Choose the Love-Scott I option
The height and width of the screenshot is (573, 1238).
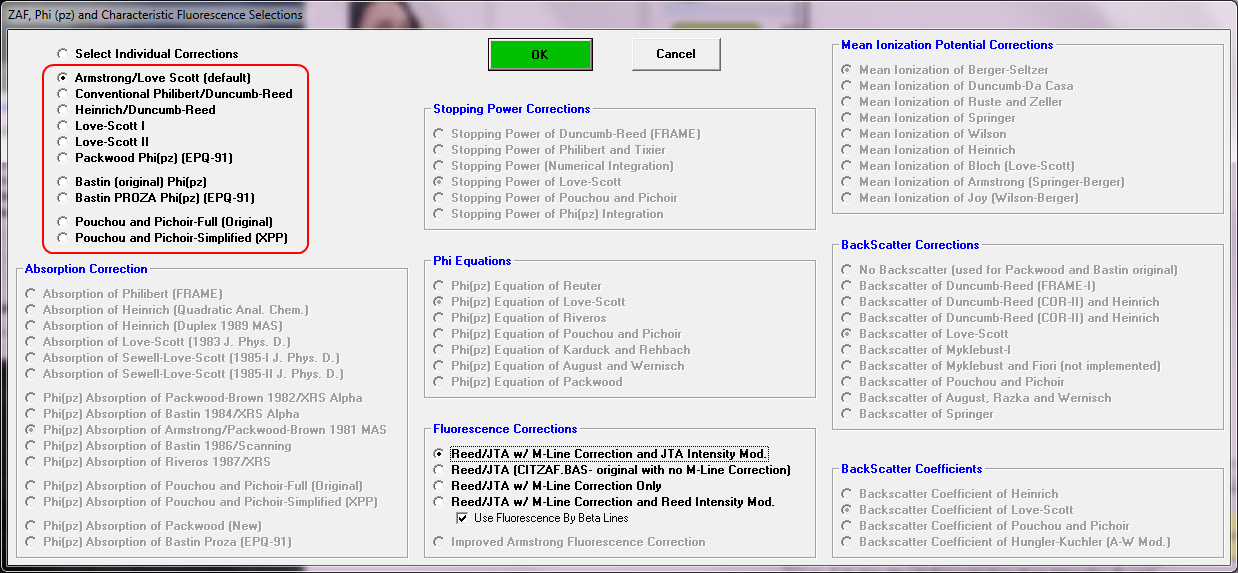tap(64, 126)
